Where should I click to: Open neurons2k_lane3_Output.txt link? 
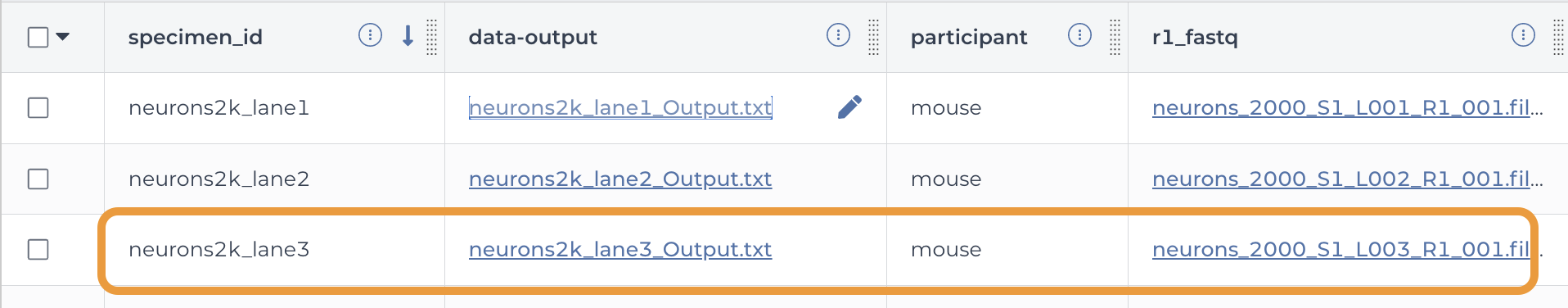click(620, 249)
